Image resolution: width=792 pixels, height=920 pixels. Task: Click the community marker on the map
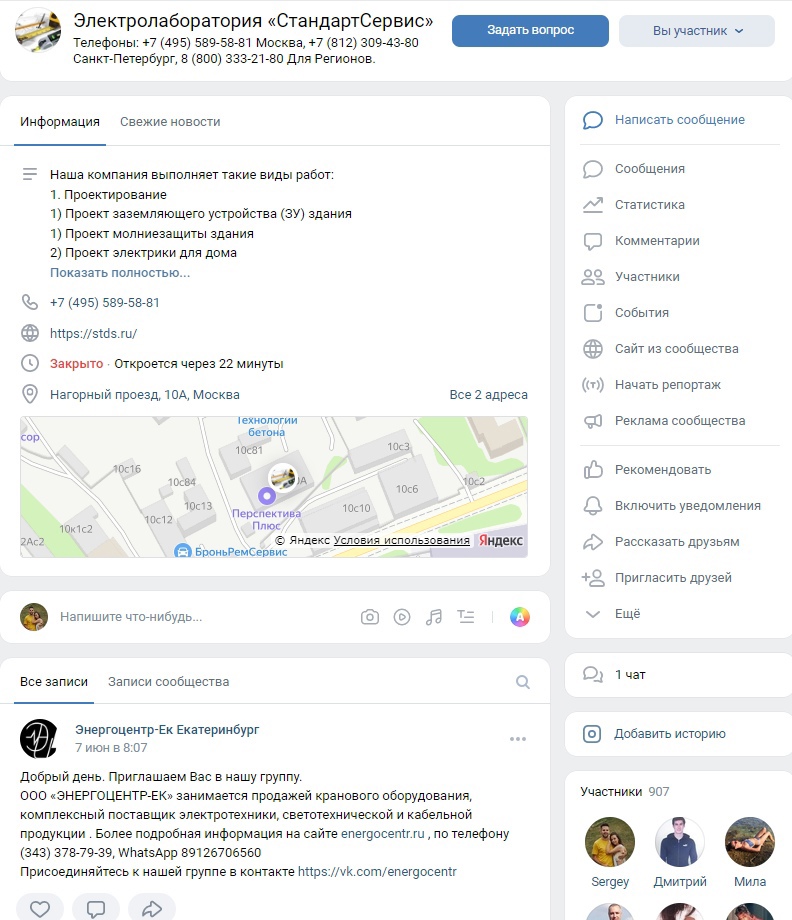[282, 477]
